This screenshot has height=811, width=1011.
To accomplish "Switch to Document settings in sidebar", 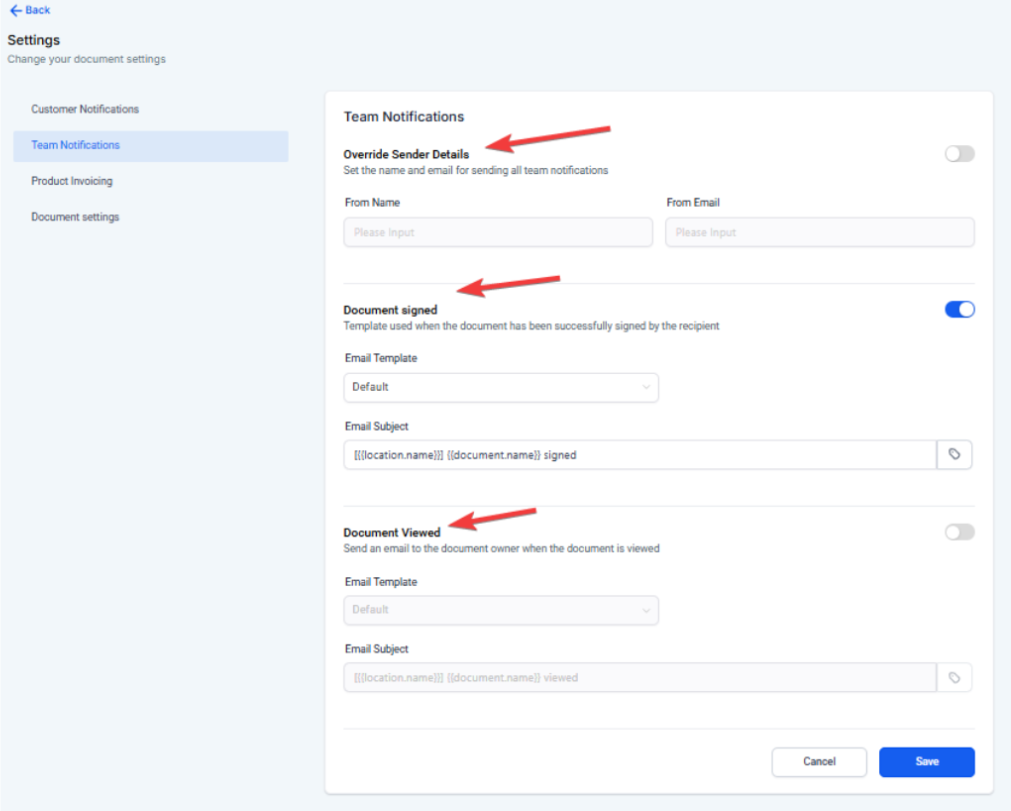I will (75, 217).
